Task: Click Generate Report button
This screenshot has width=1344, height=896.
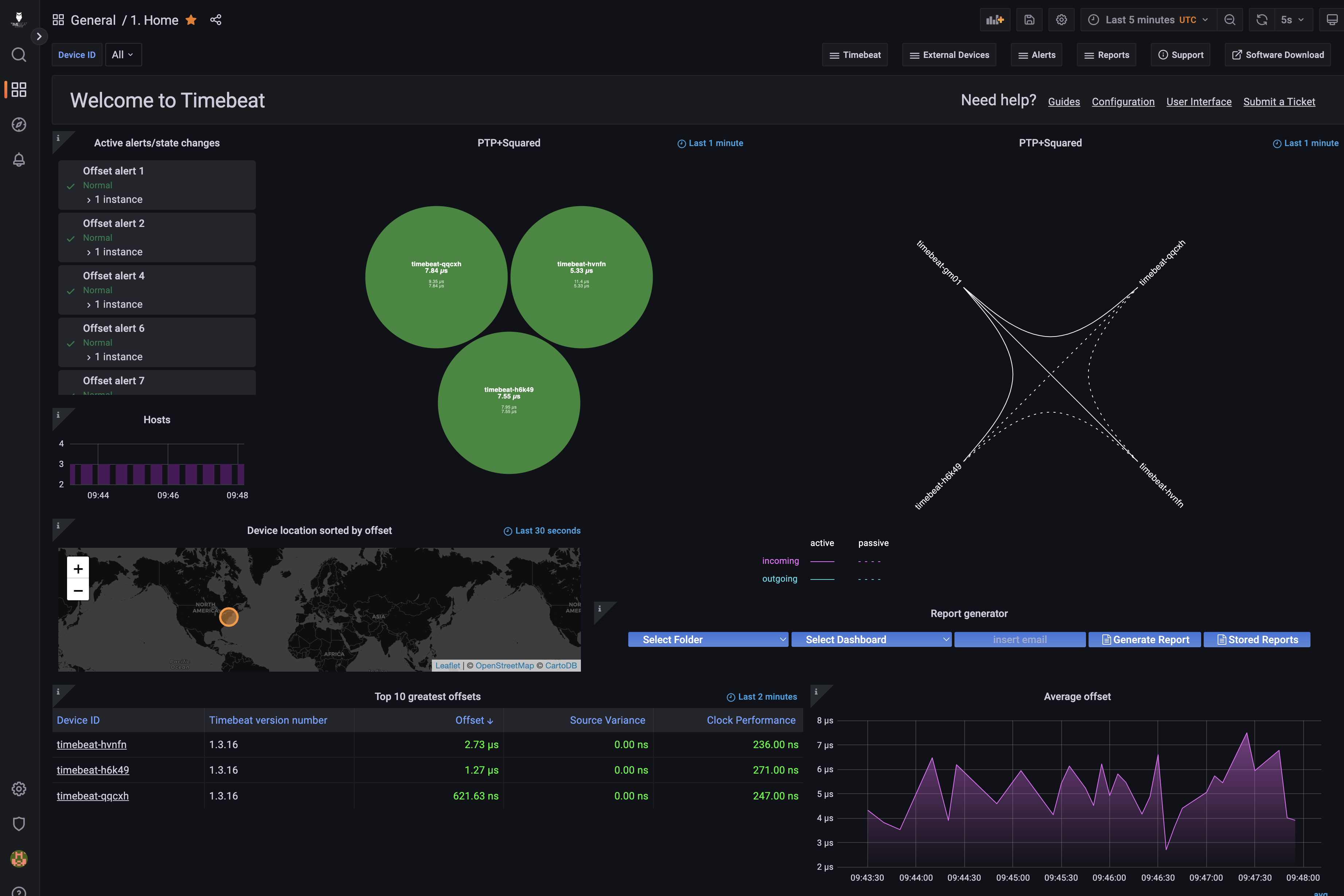Action: pyautogui.click(x=1145, y=640)
